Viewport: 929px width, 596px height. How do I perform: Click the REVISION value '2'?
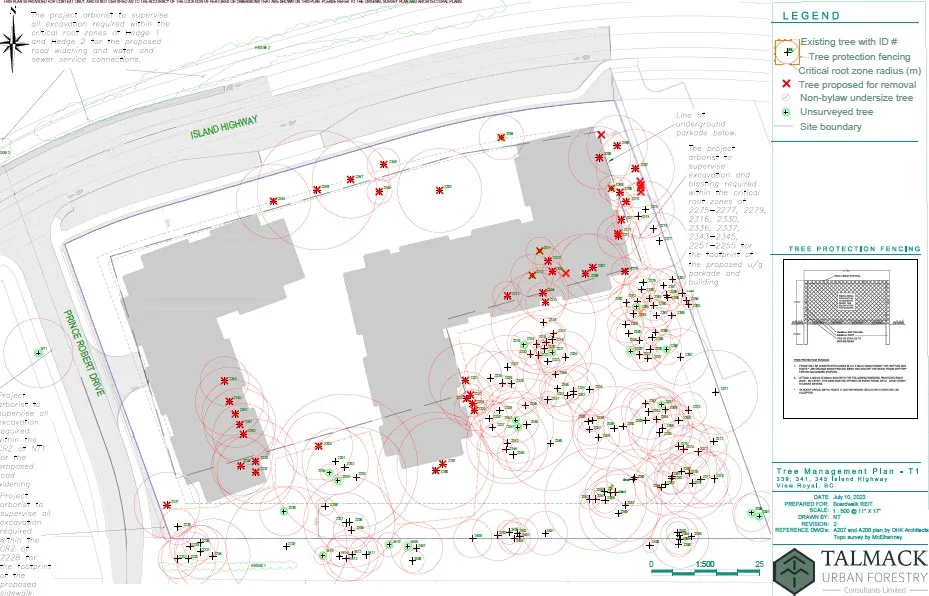tap(835, 524)
